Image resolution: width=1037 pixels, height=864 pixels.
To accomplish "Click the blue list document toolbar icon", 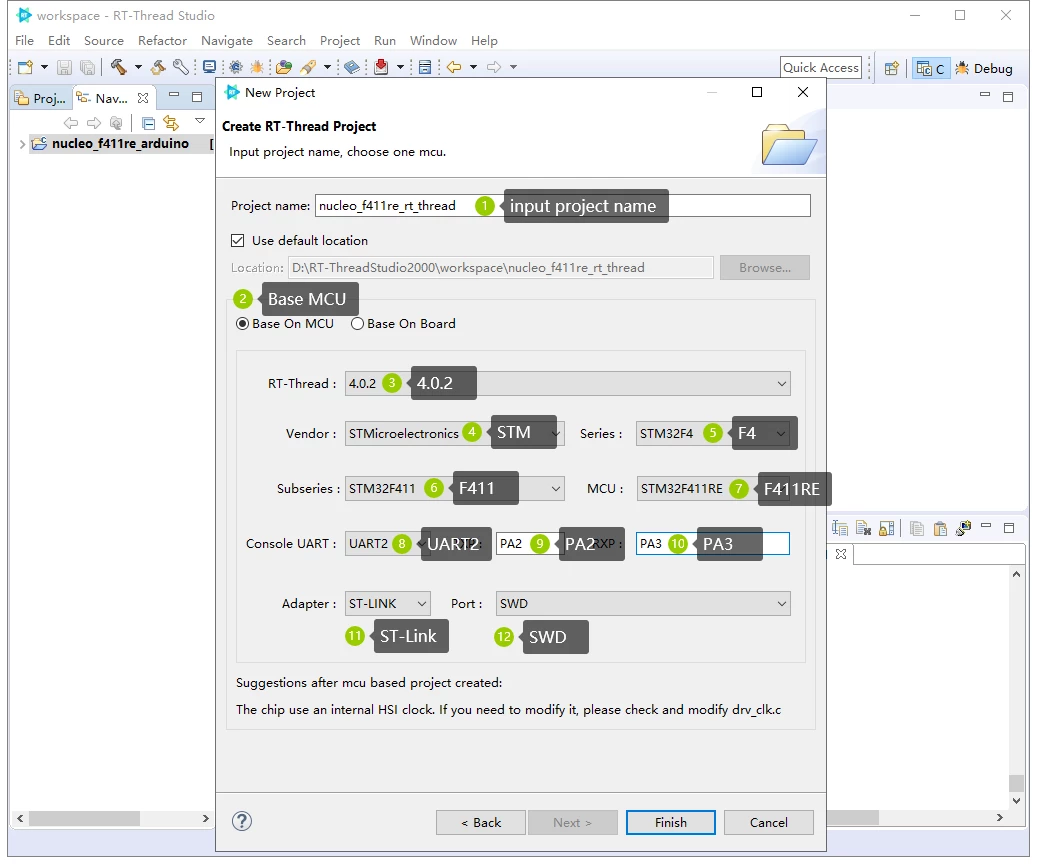I will (x=425, y=67).
